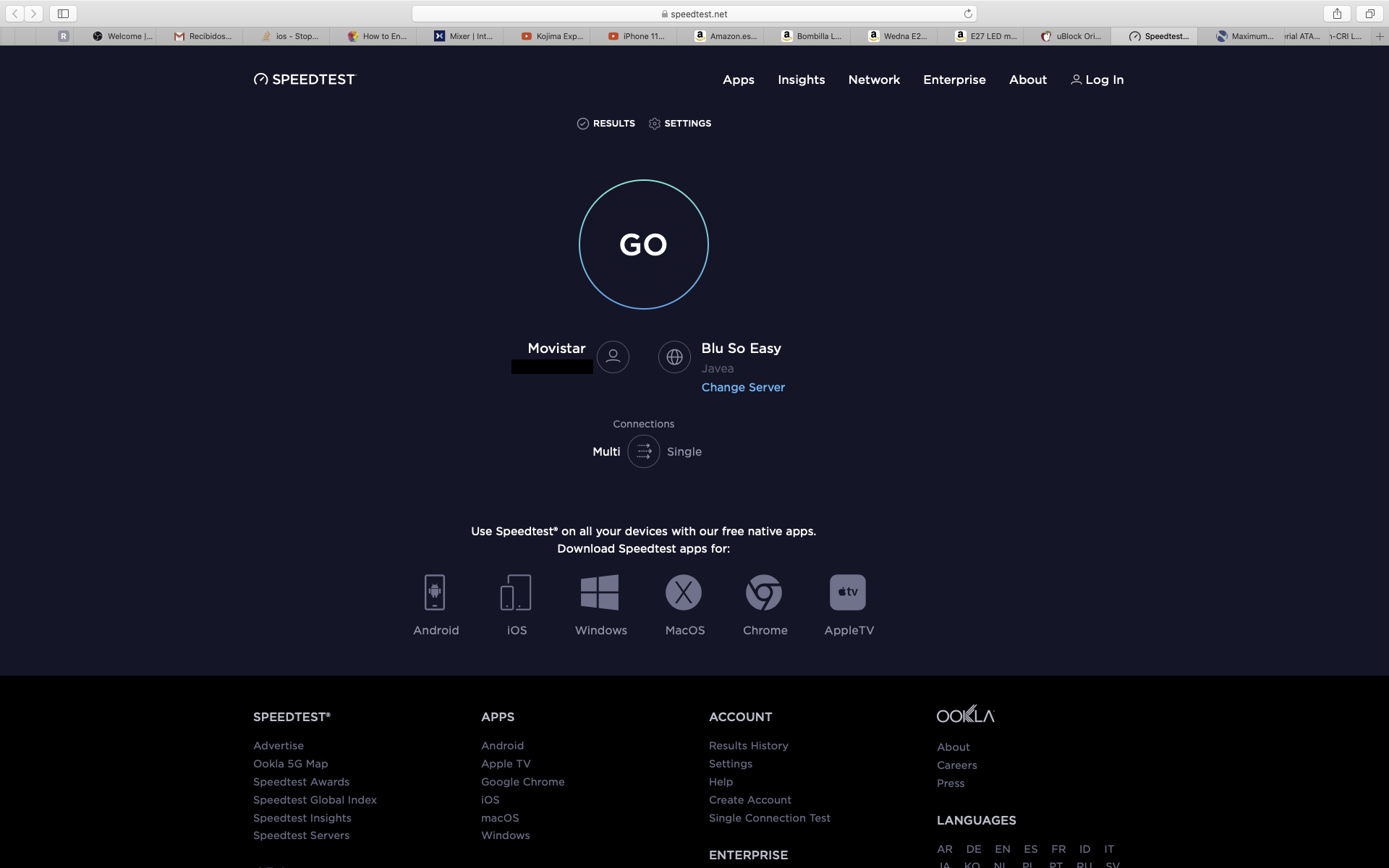Image resolution: width=1389 pixels, height=868 pixels.
Task: Click the Windows app icon
Action: pyautogui.click(x=600, y=592)
